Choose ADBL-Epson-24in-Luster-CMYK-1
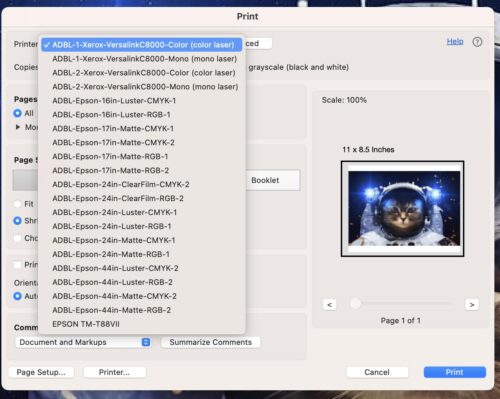 point(142,212)
